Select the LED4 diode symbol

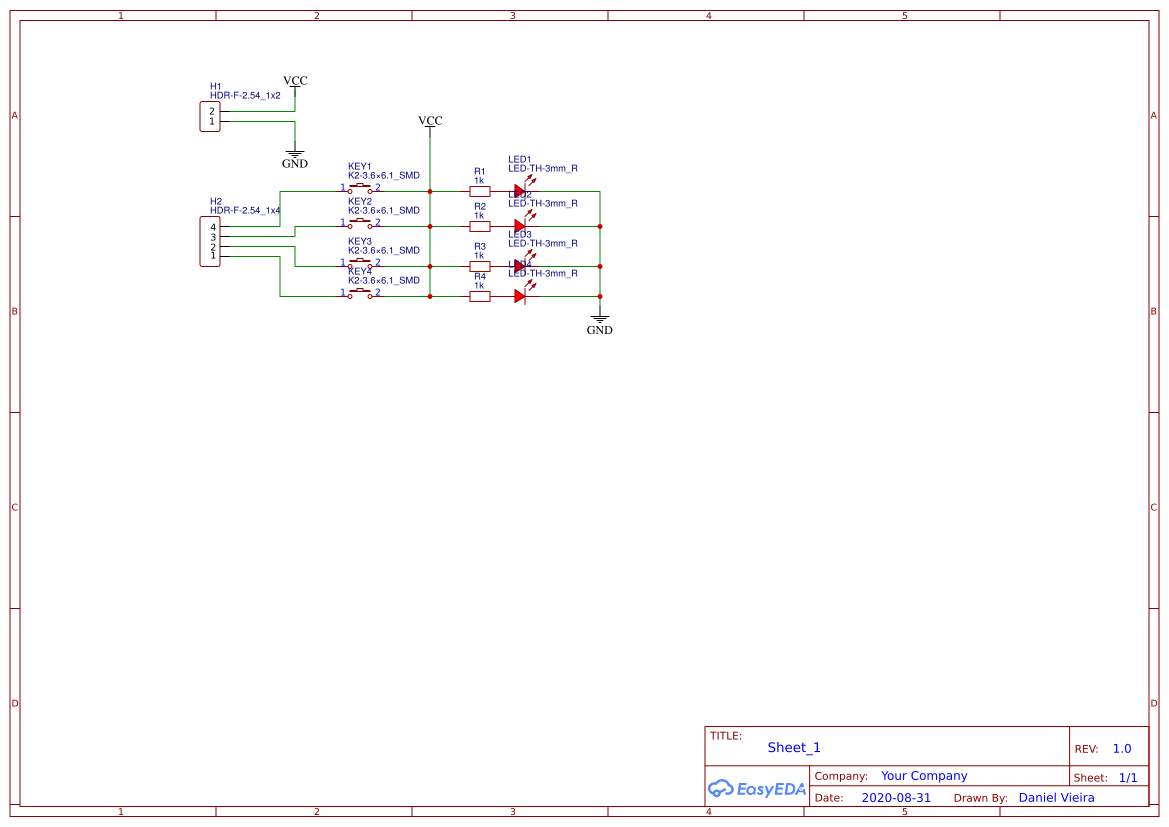[x=520, y=295]
